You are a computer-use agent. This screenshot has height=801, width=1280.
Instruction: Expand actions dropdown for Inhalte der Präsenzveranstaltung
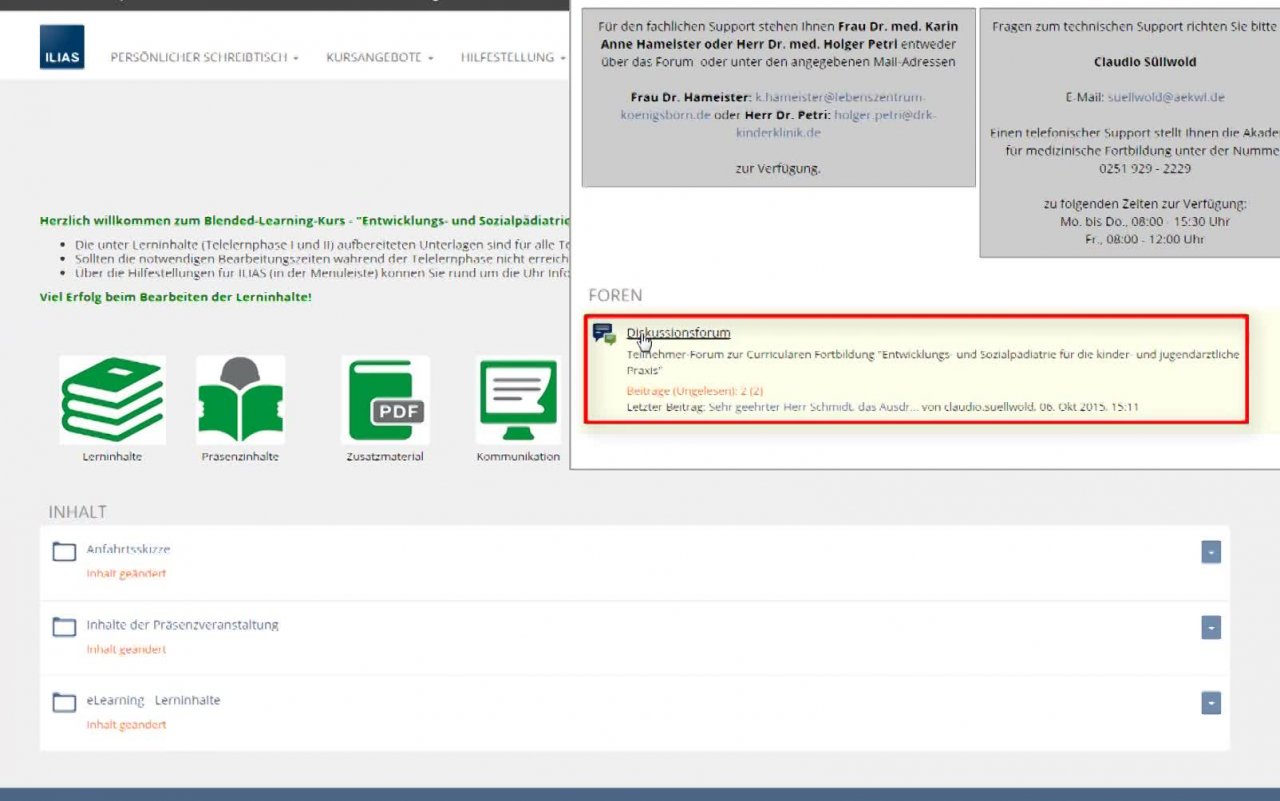pos(1211,627)
